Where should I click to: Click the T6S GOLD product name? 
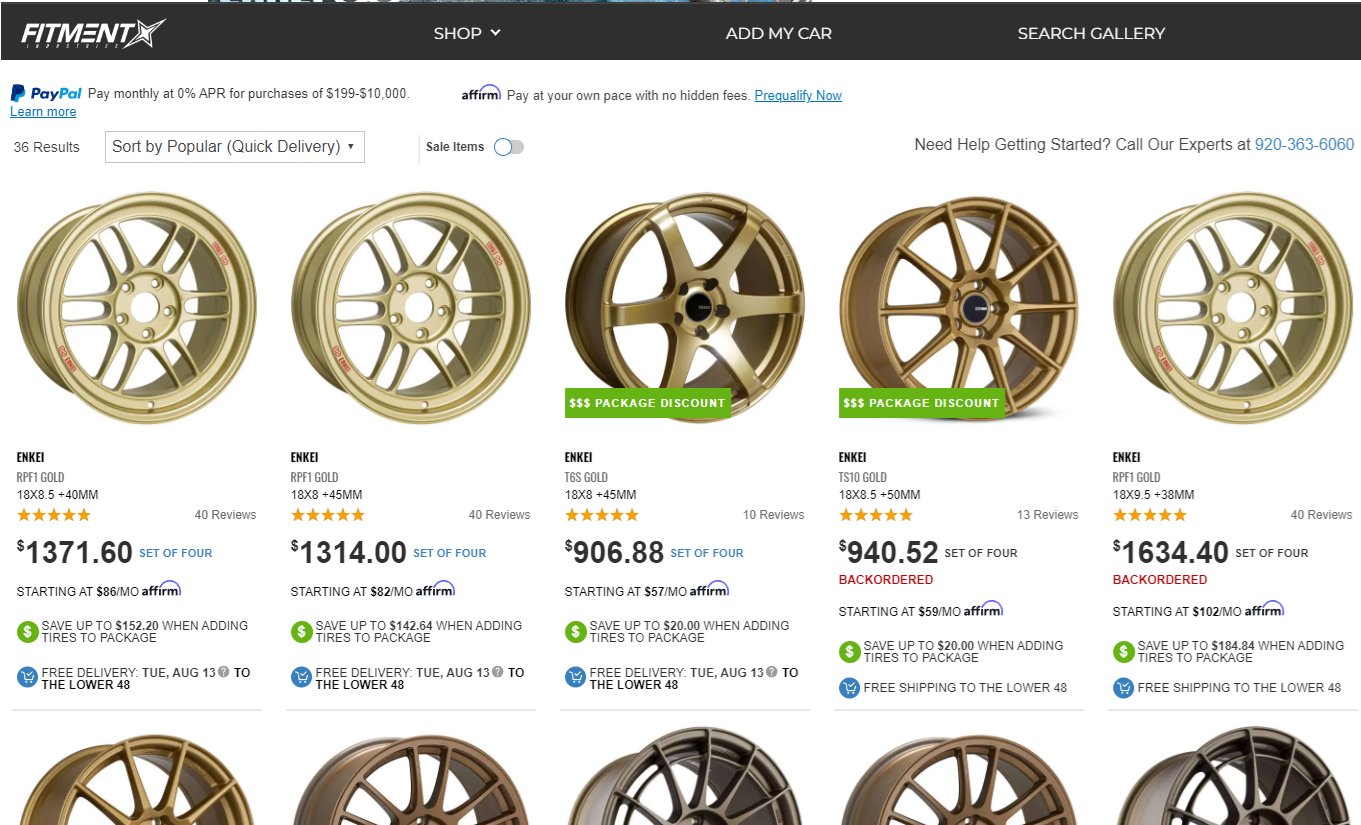click(586, 477)
